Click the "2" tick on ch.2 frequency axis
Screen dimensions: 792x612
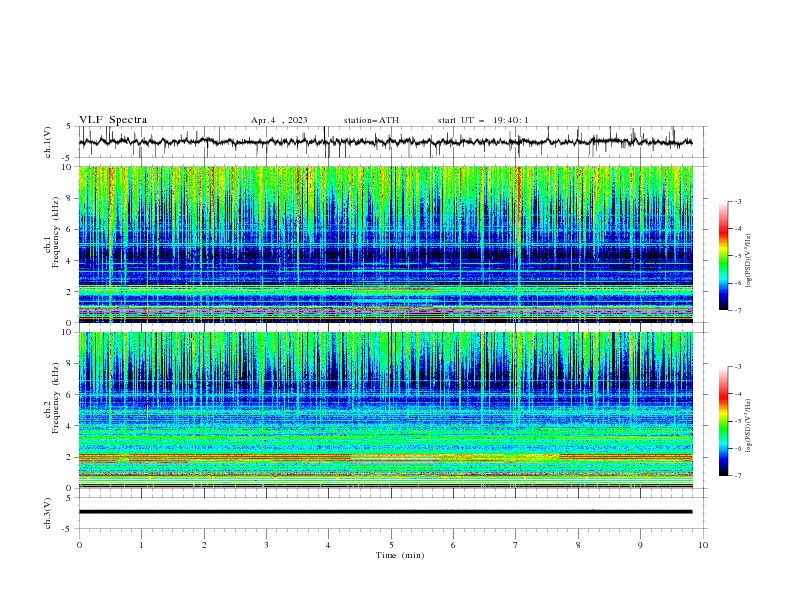coord(71,457)
